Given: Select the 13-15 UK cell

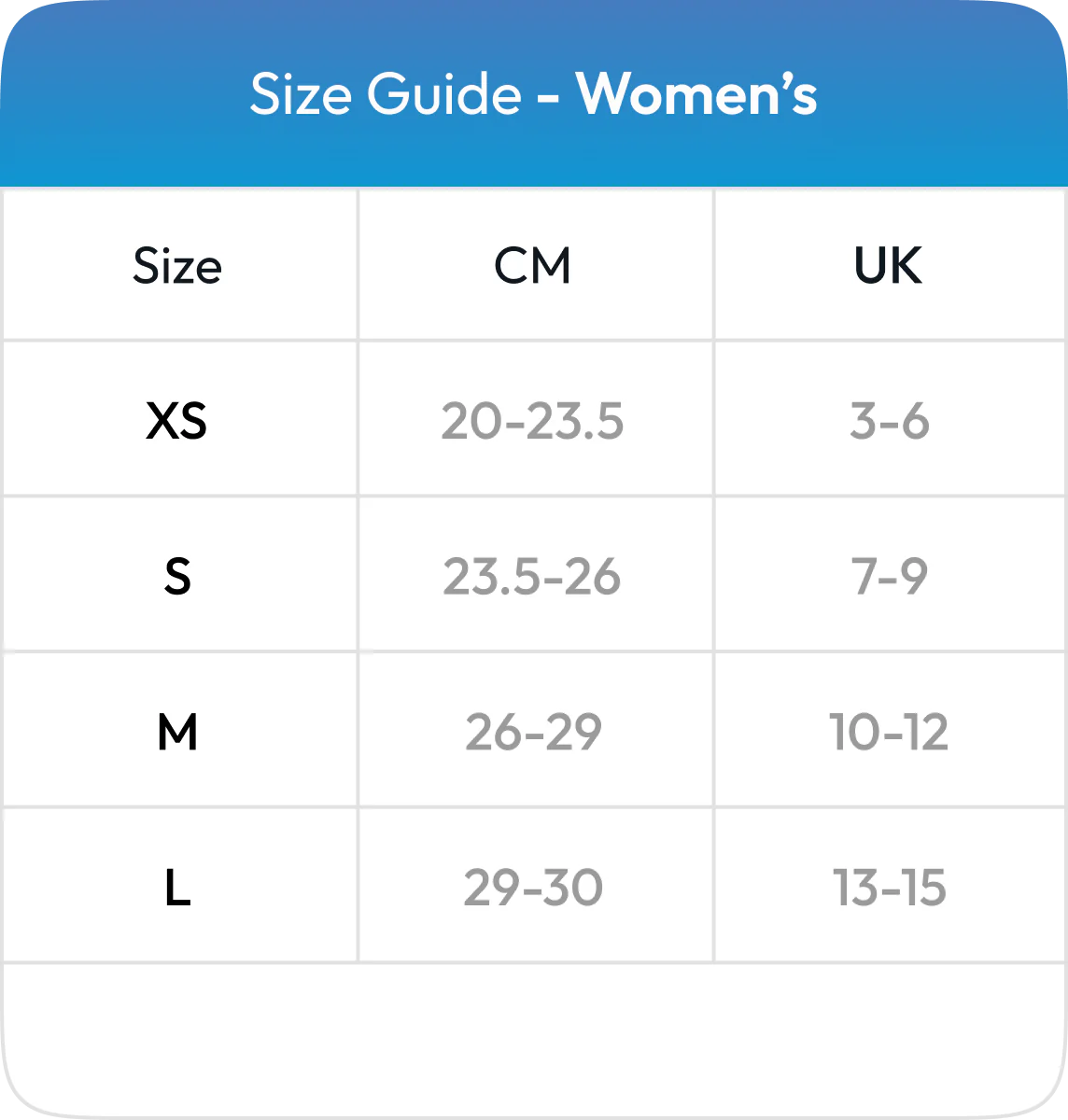Looking at the screenshot, I should tap(890, 888).
